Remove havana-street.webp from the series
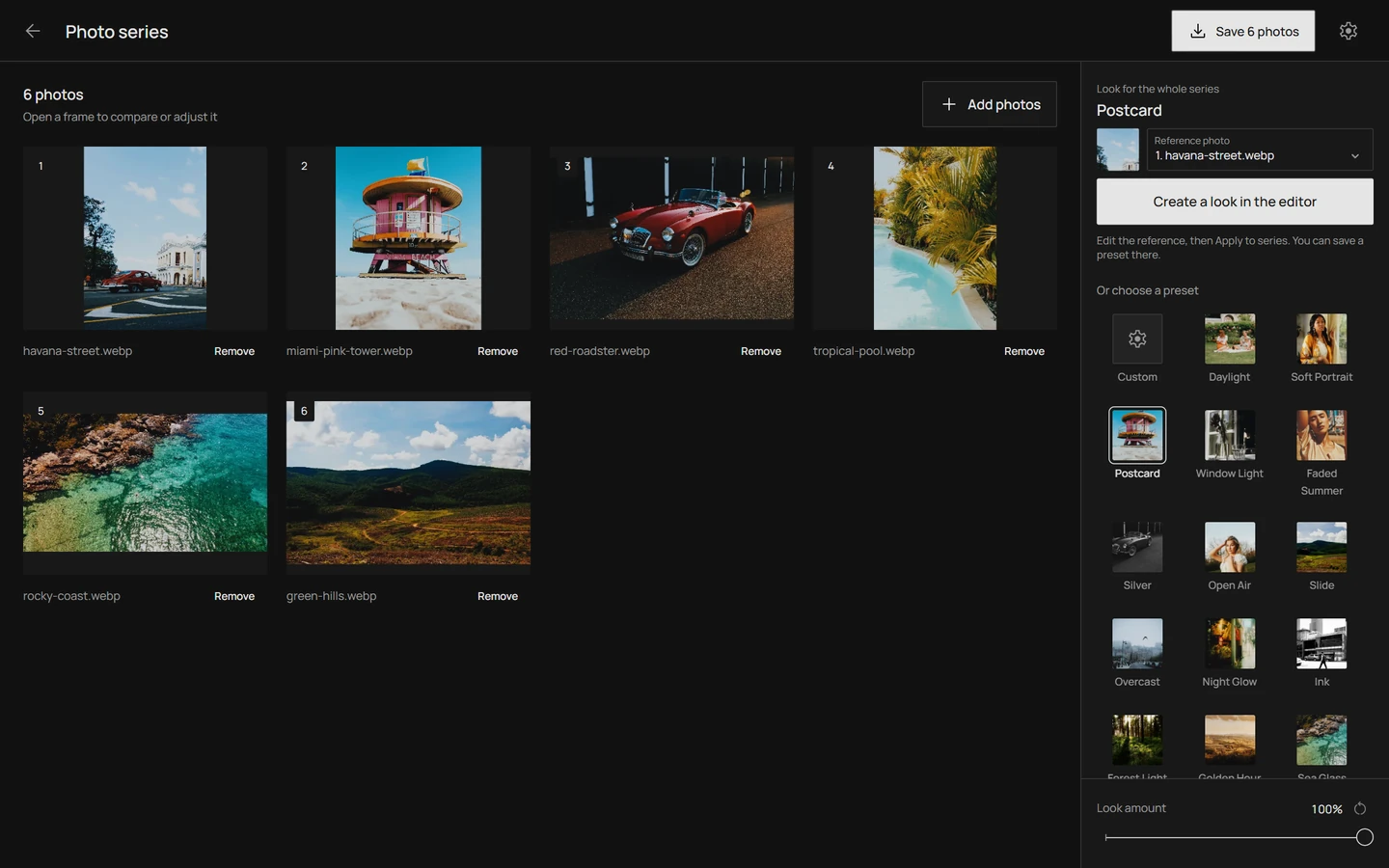 click(234, 351)
